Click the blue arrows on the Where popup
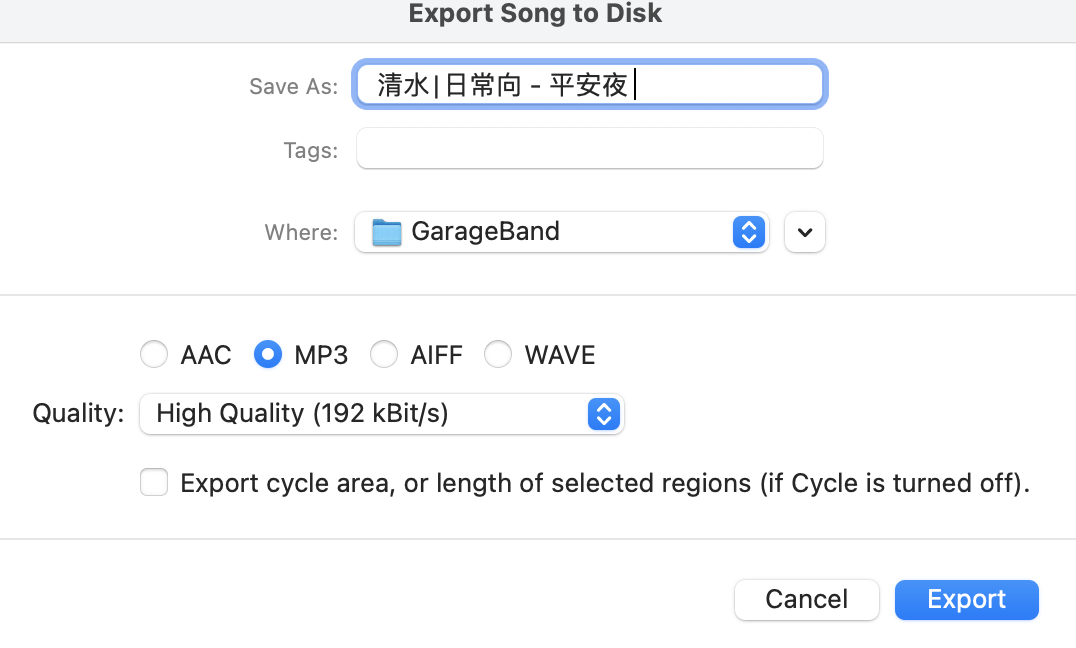The height and width of the screenshot is (648, 1076). pos(749,232)
